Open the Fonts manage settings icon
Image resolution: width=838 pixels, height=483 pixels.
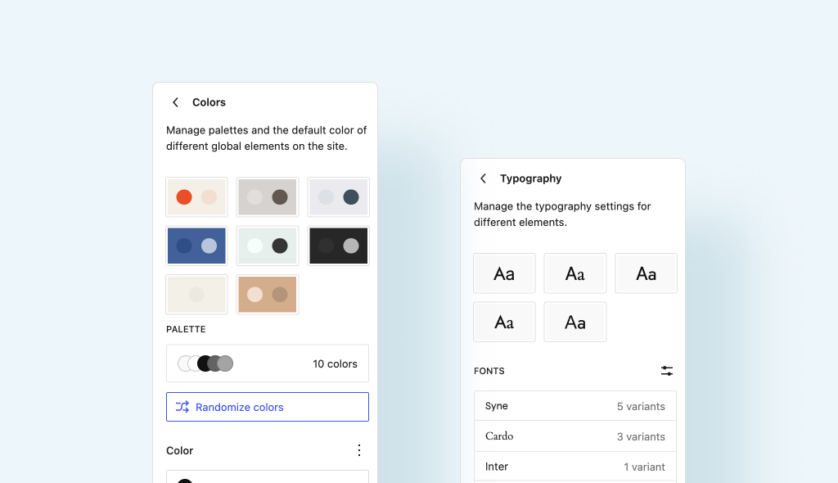(666, 371)
